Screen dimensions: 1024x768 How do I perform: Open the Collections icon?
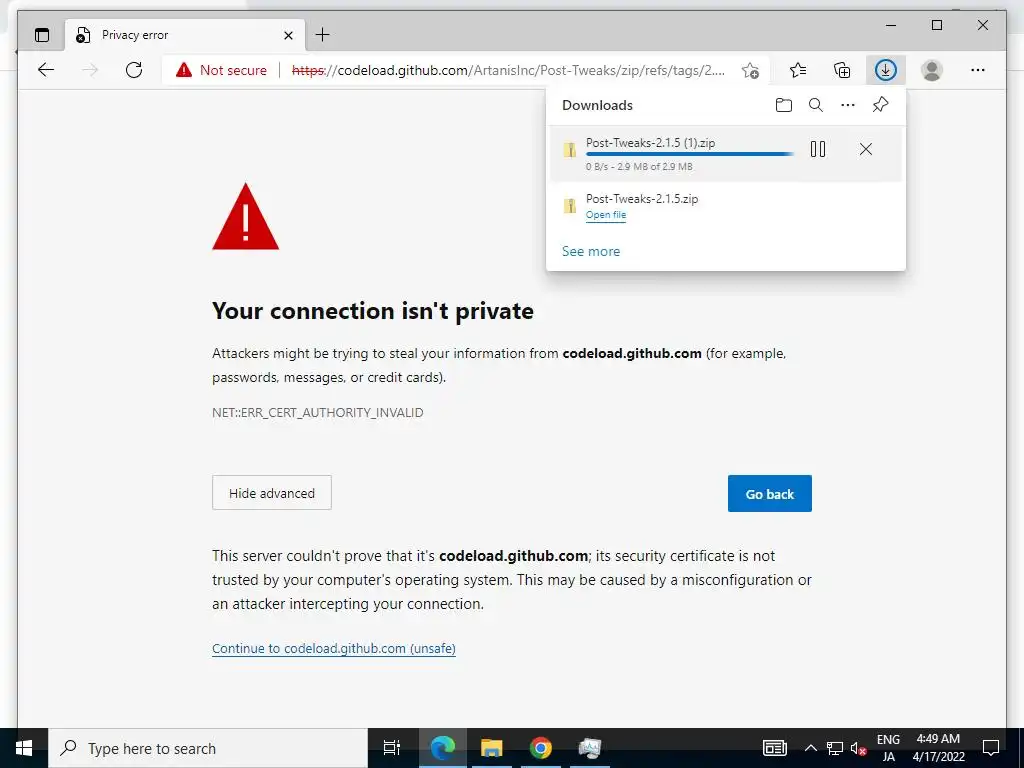842,70
